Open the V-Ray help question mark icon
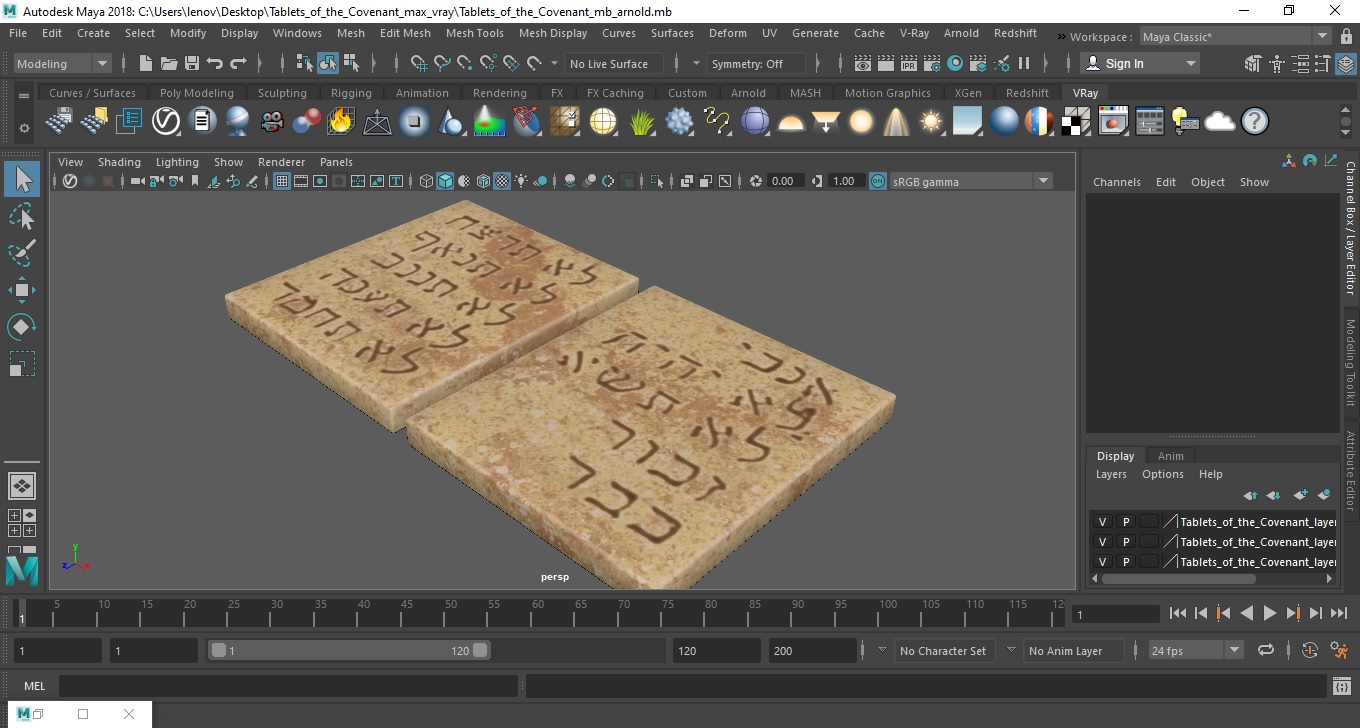Image resolution: width=1360 pixels, height=728 pixels. tap(1255, 122)
